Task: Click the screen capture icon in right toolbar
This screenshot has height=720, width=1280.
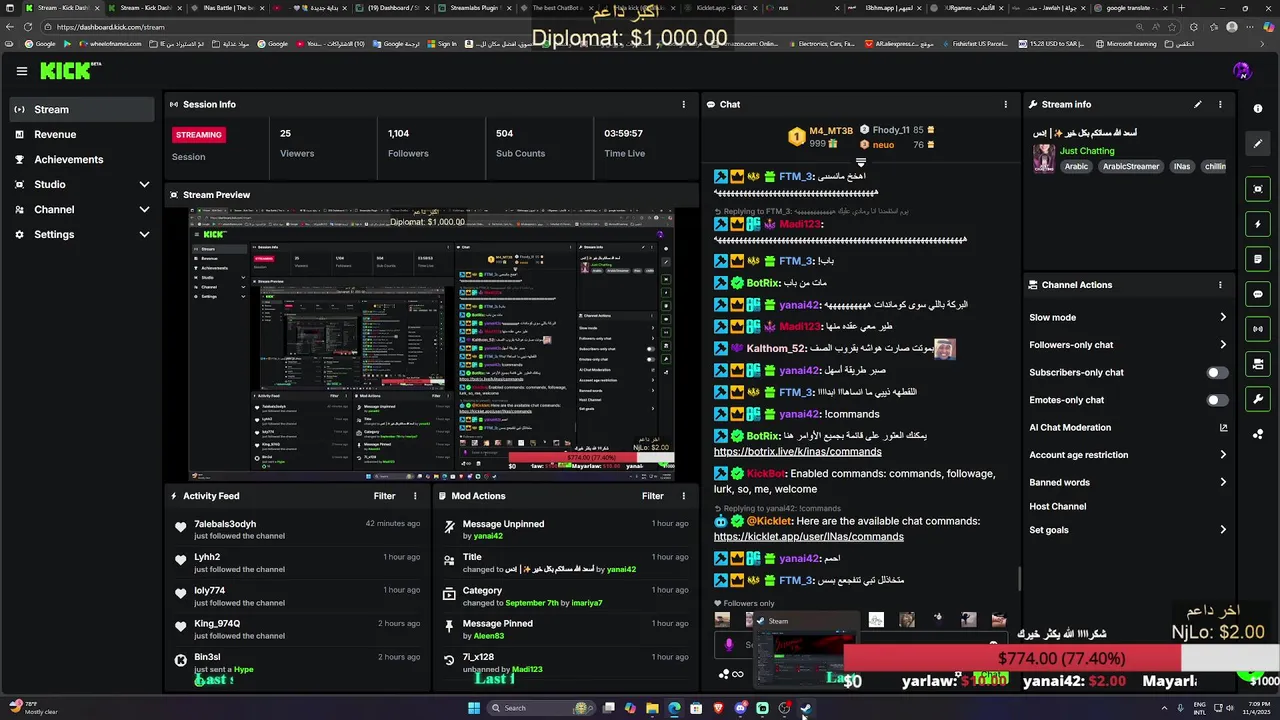Action: [x=1258, y=189]
